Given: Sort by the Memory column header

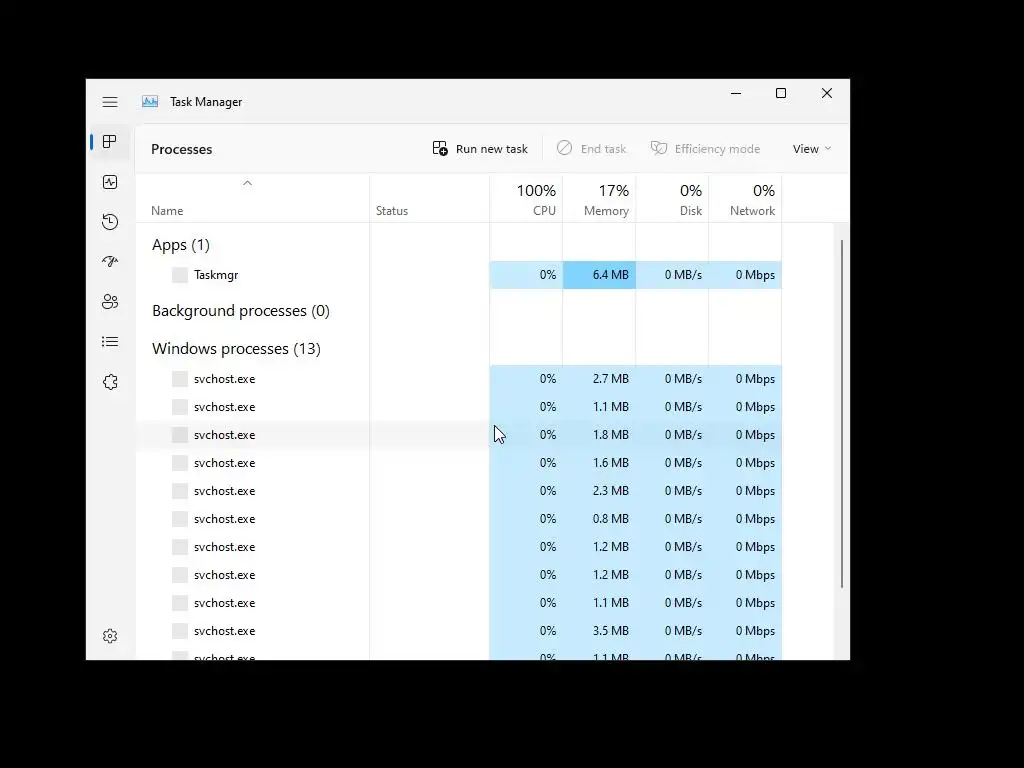Looking at the screenshot, I should coord(600,200).
